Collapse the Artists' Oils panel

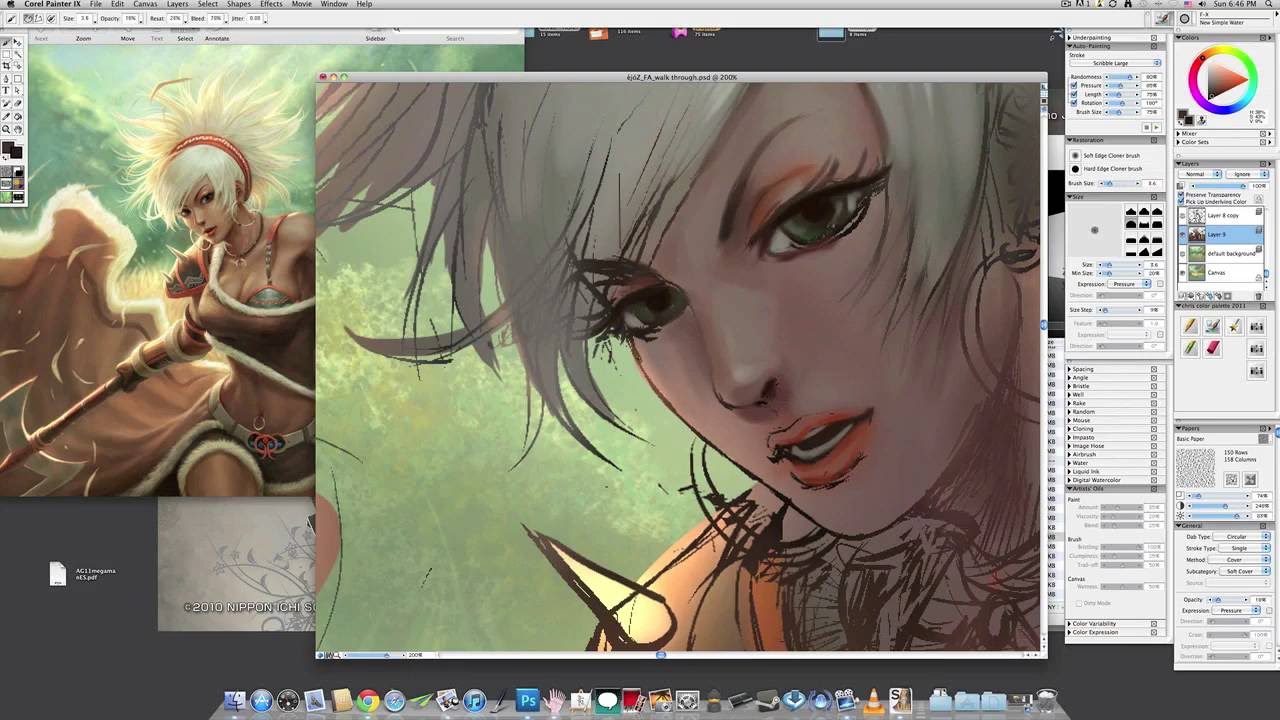pyautogui.click(x=1069, y=489)
